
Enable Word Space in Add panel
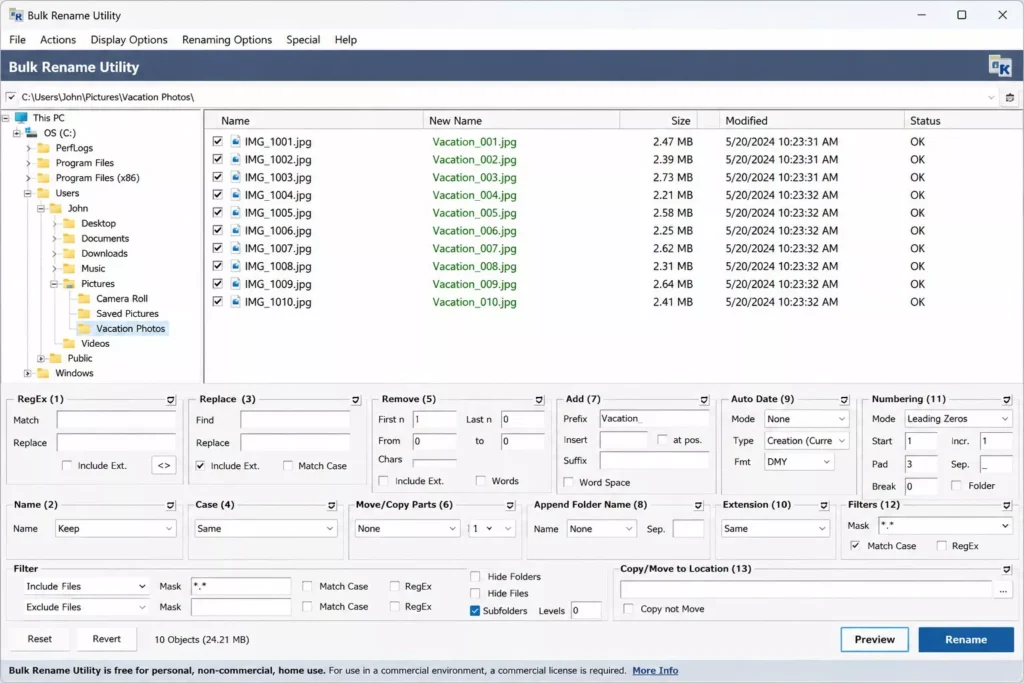(568, 483)
